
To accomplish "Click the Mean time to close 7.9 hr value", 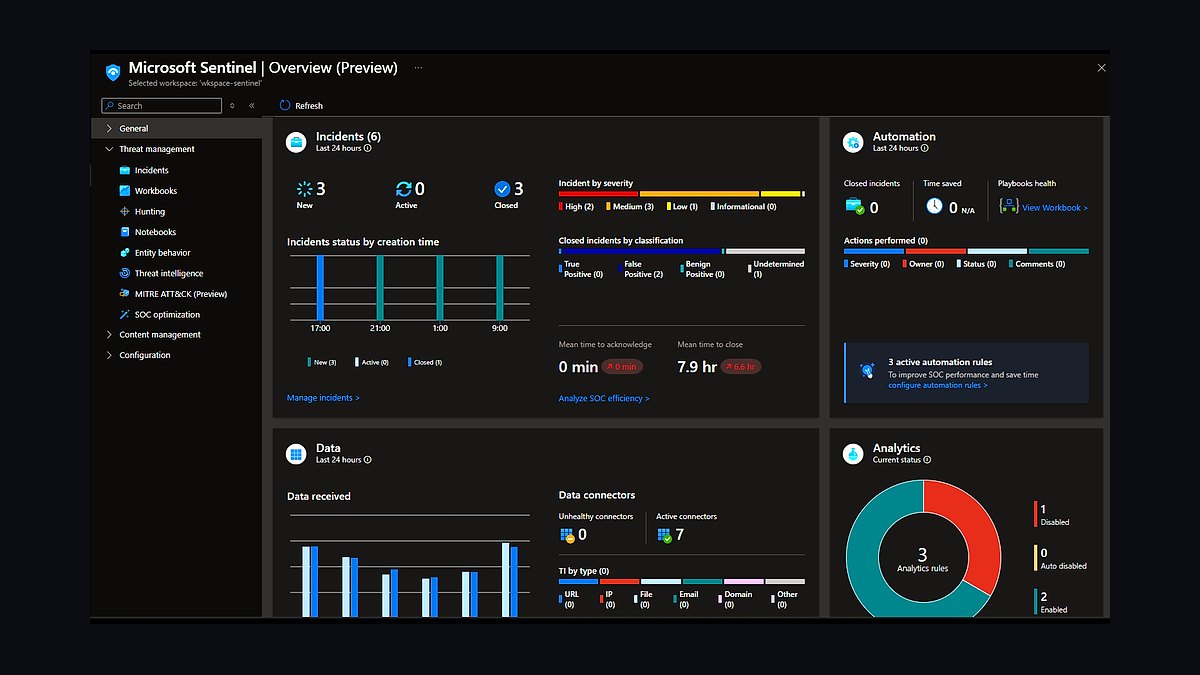I will coord(697,367).
